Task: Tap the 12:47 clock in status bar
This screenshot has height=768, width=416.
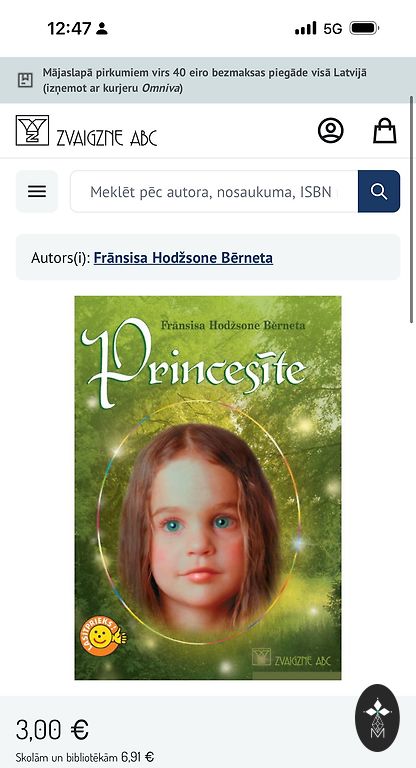Action: tap(69, 28)
